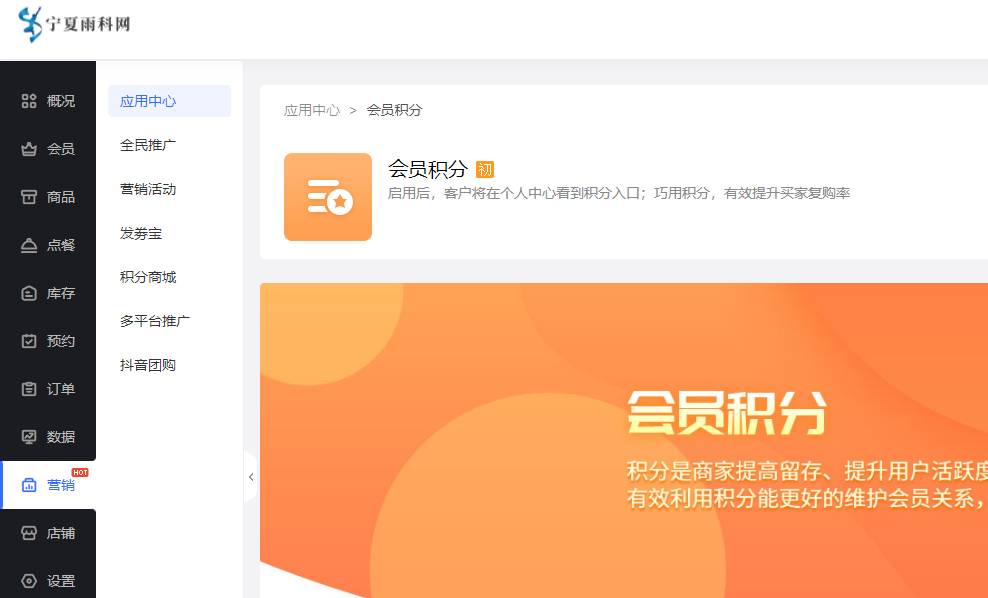988x598 pixels.
Task: Click description text starting 启用后
Action: pos(619,193)
